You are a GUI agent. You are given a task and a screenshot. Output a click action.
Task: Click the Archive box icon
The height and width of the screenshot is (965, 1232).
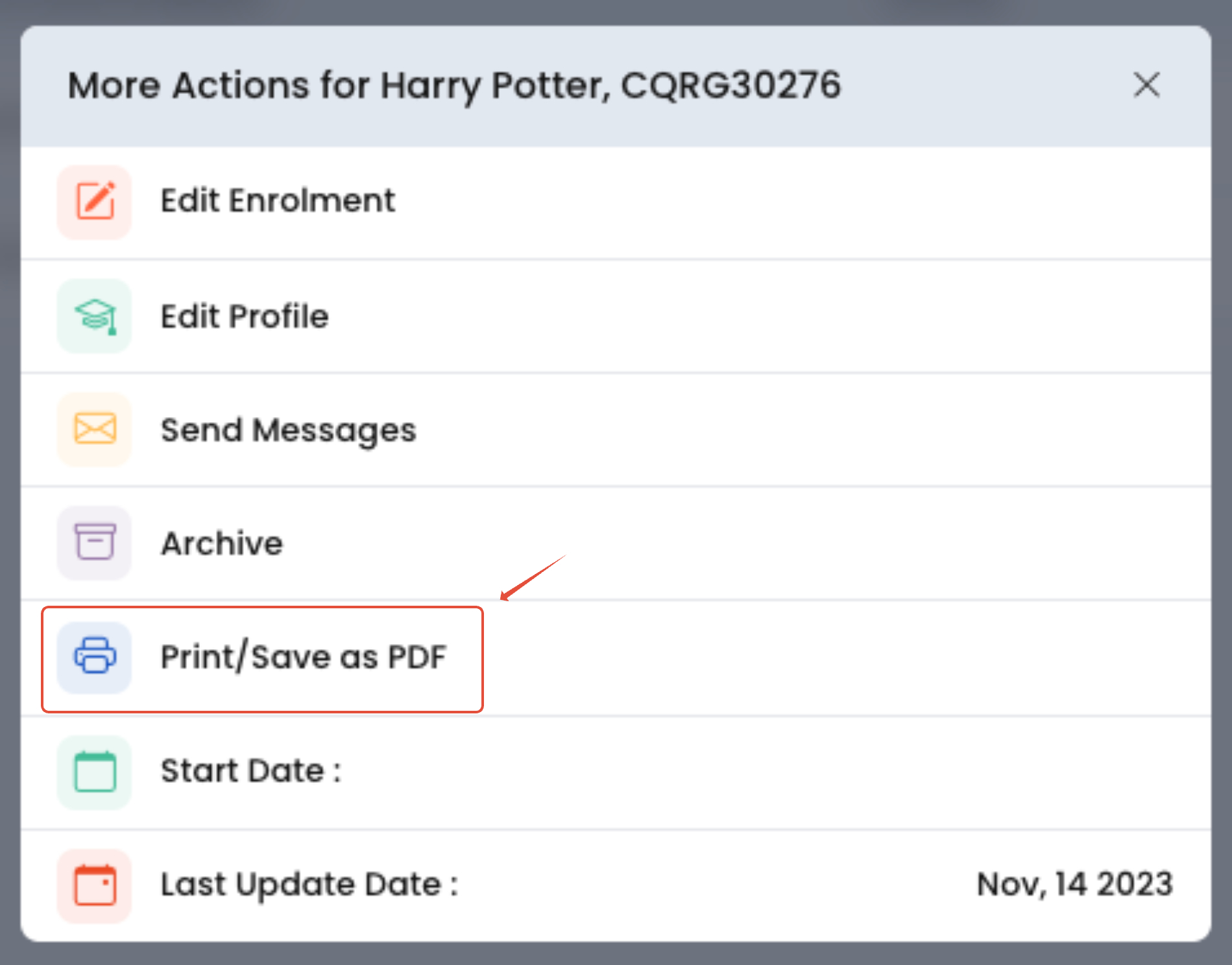point(95,543)
